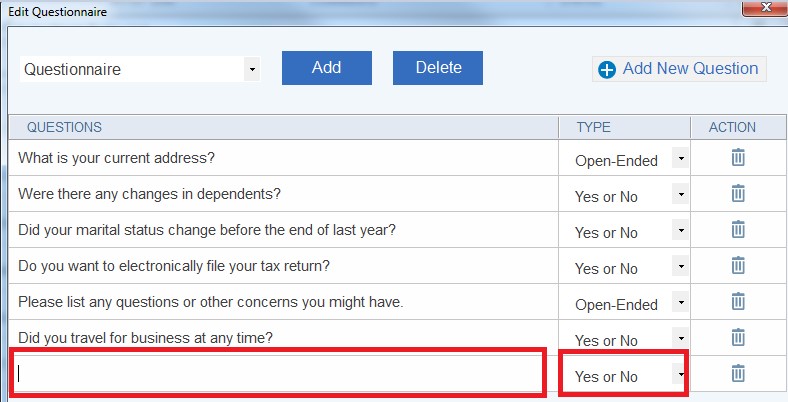Delete the current address question
The height and width of the screenshot is (402, 788).
pos(738,157)
